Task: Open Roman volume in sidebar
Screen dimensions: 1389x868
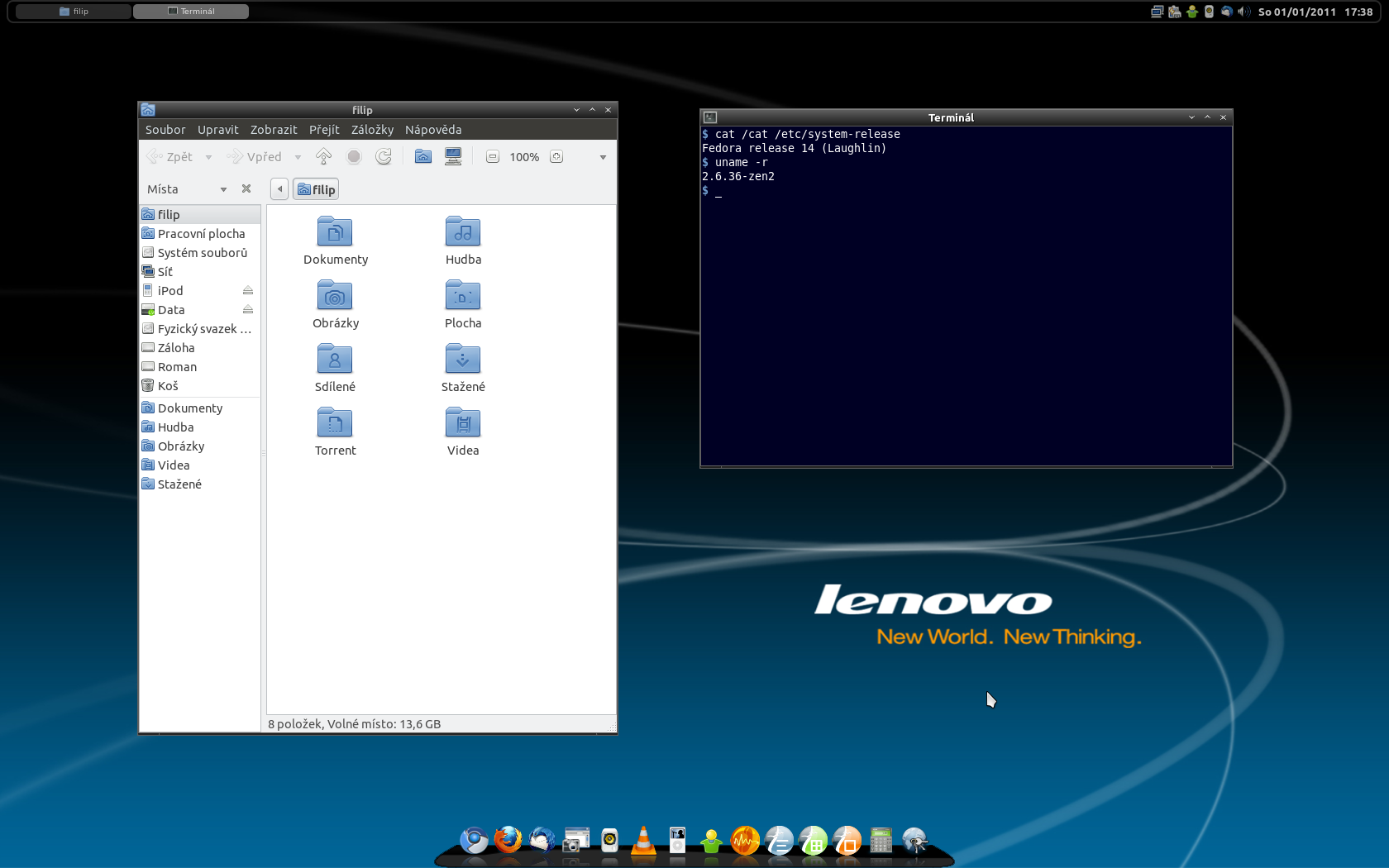Action: [x=200, y=366]
